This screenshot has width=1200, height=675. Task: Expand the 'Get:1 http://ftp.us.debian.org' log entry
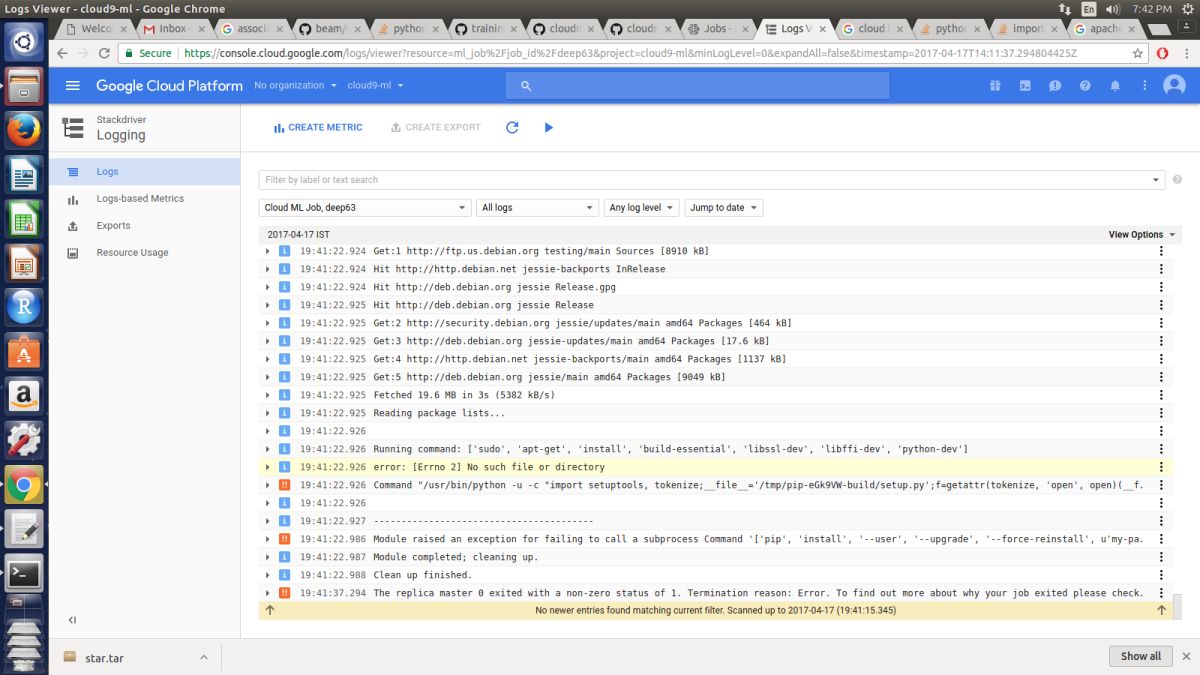click(x=268, y=251)
